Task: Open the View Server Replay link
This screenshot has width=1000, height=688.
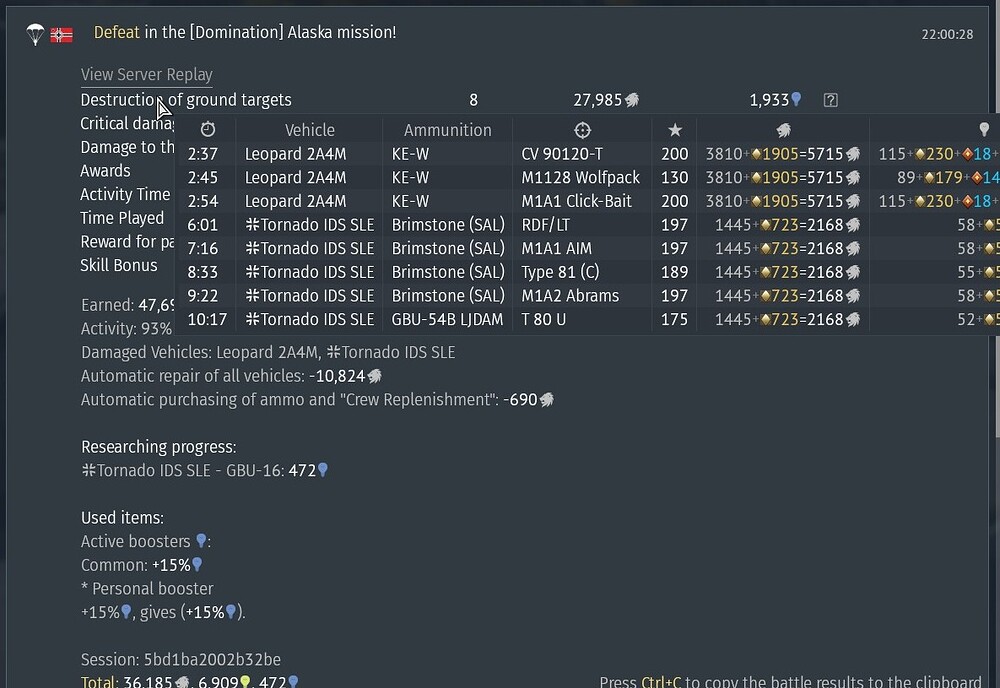Action: (x=146, y=75)
